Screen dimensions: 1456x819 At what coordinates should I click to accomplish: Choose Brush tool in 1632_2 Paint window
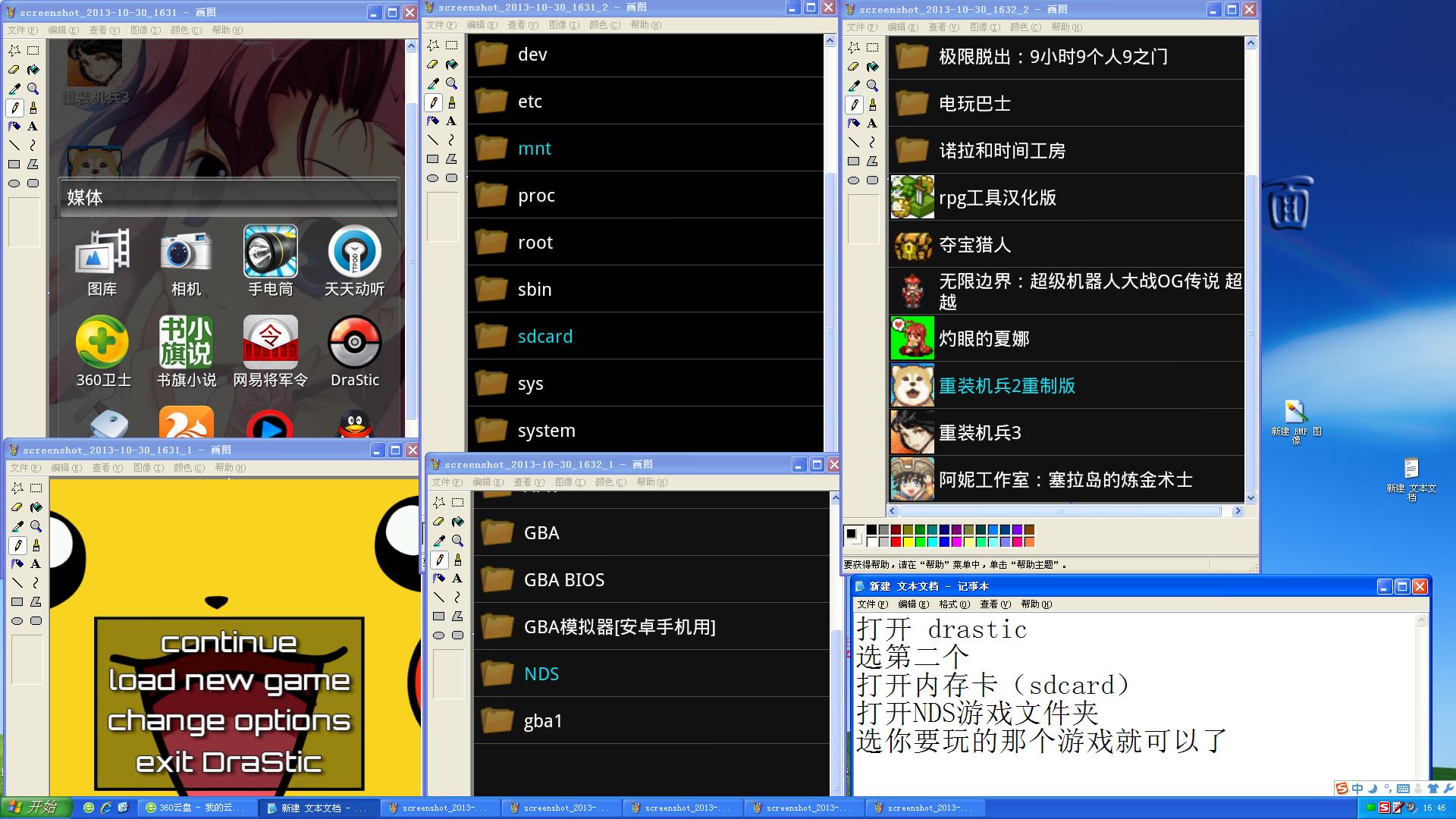tap(873, 105)
